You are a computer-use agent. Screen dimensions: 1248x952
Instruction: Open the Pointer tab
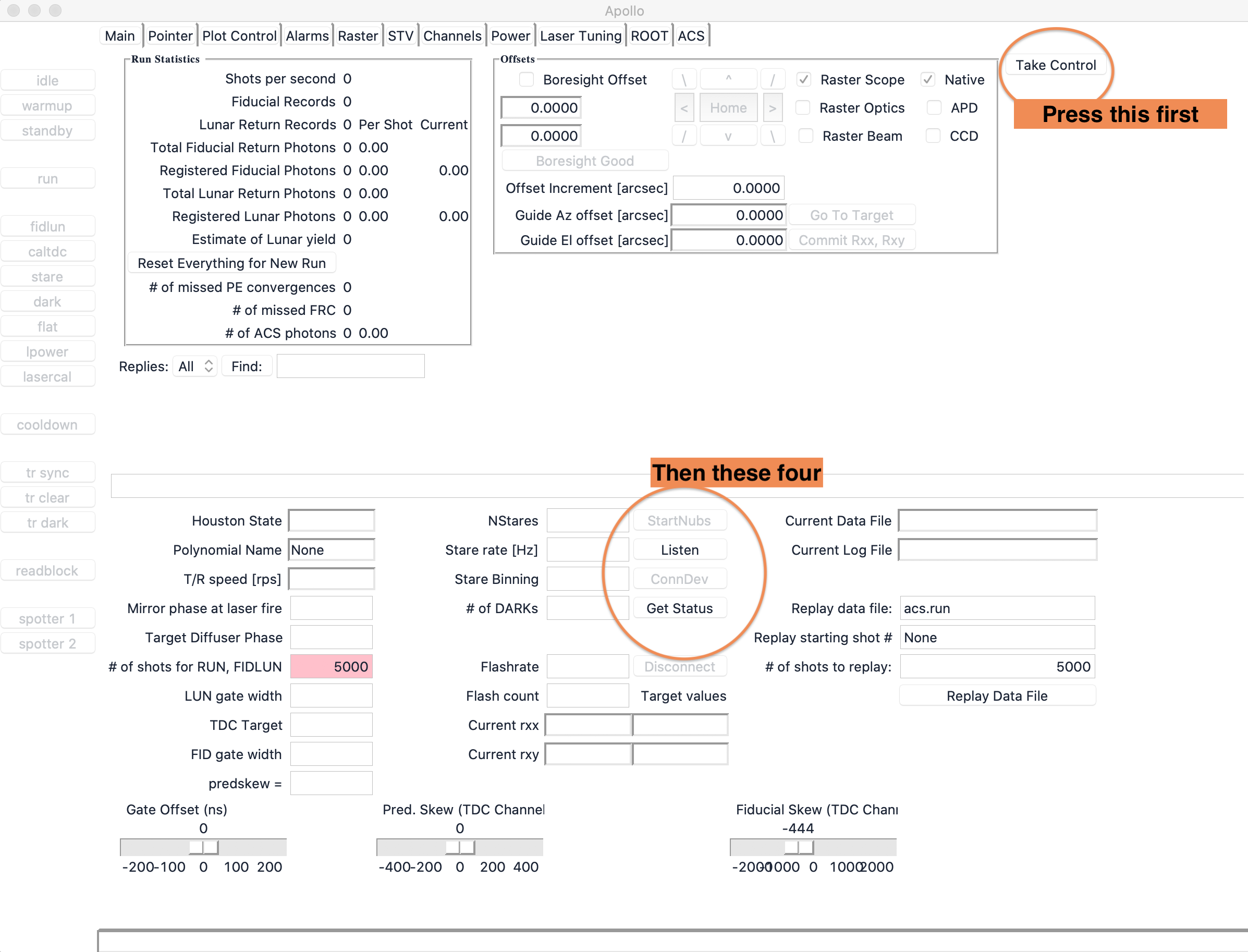(x=170, y=35)
